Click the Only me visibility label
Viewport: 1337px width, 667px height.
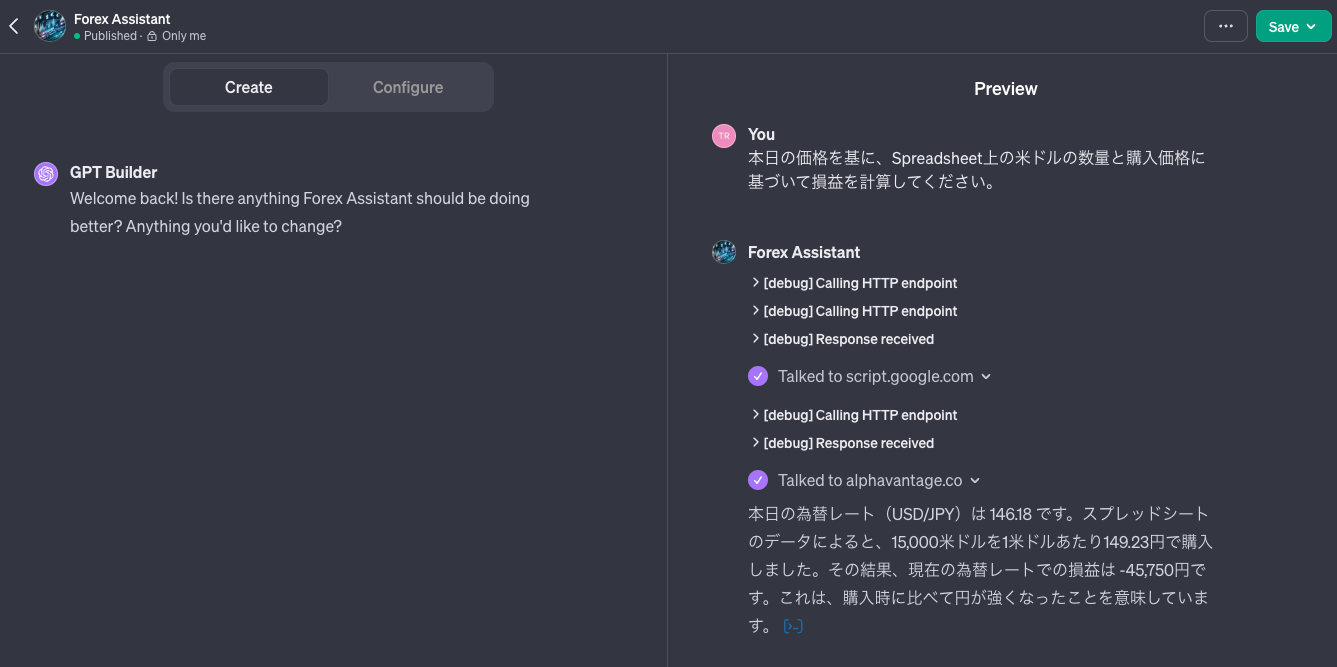[183, 36]
